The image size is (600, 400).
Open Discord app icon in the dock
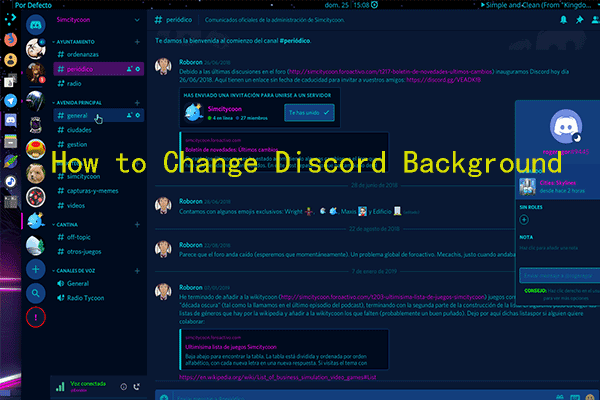[x=11, y=121]
